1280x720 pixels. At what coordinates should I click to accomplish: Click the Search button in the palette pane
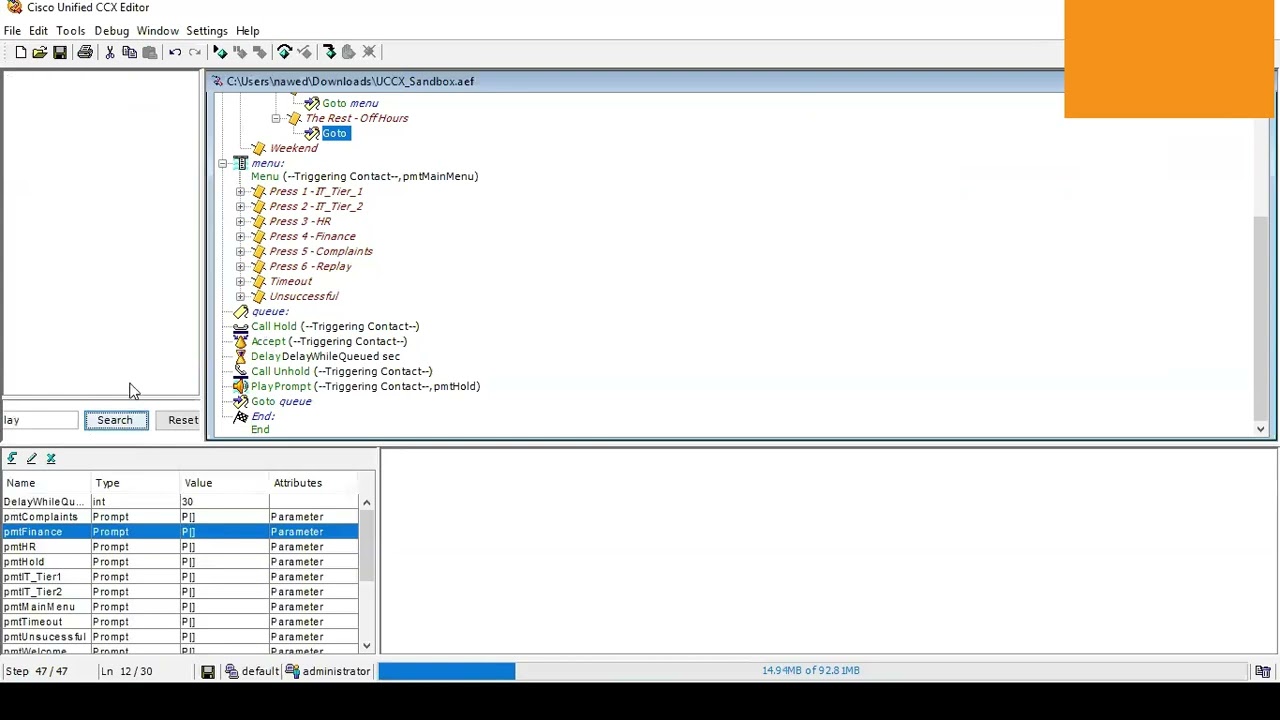115,420
